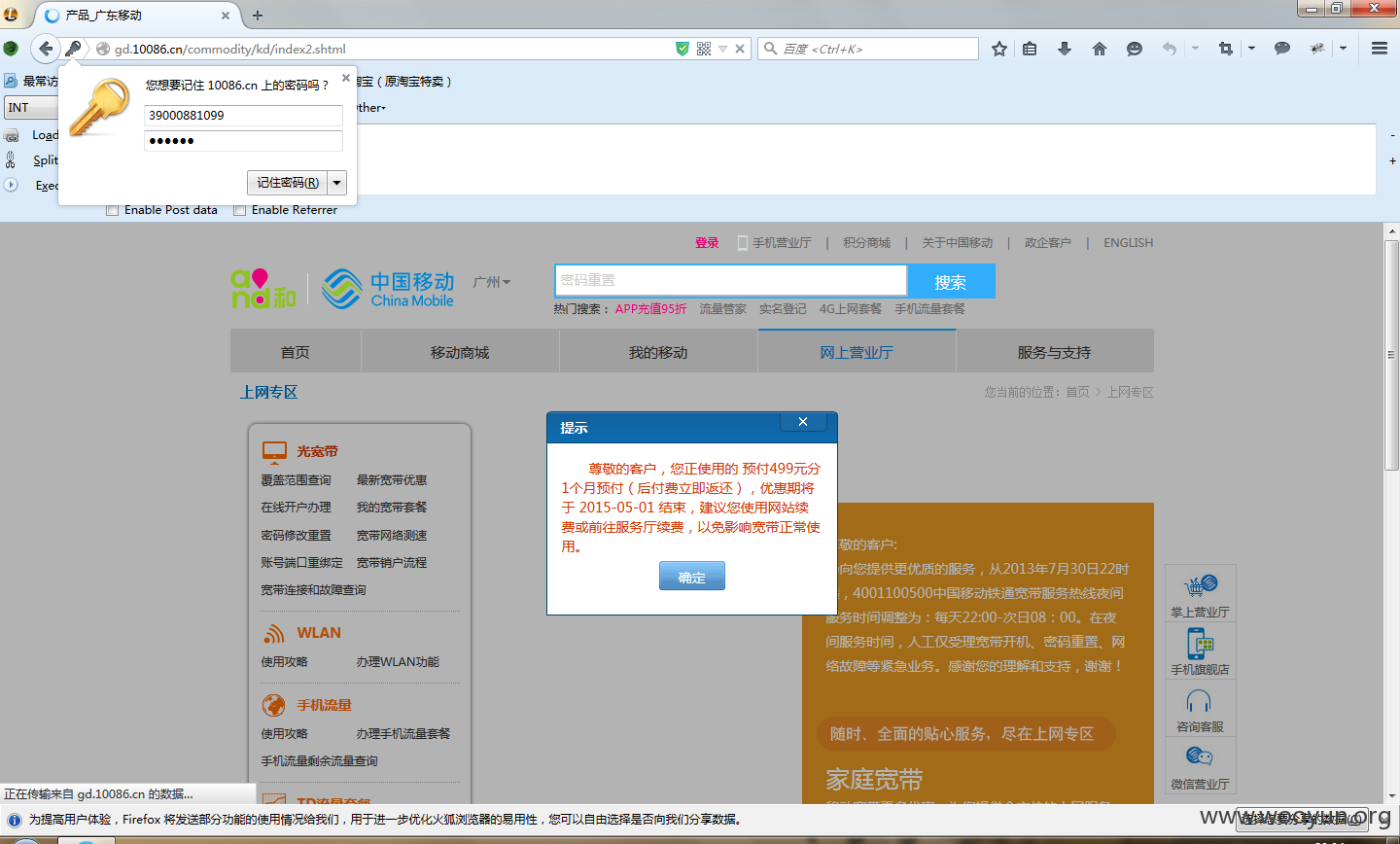Click the APP充值95折 hot search link
The image size is (1400, 844).
pos(650,309)
